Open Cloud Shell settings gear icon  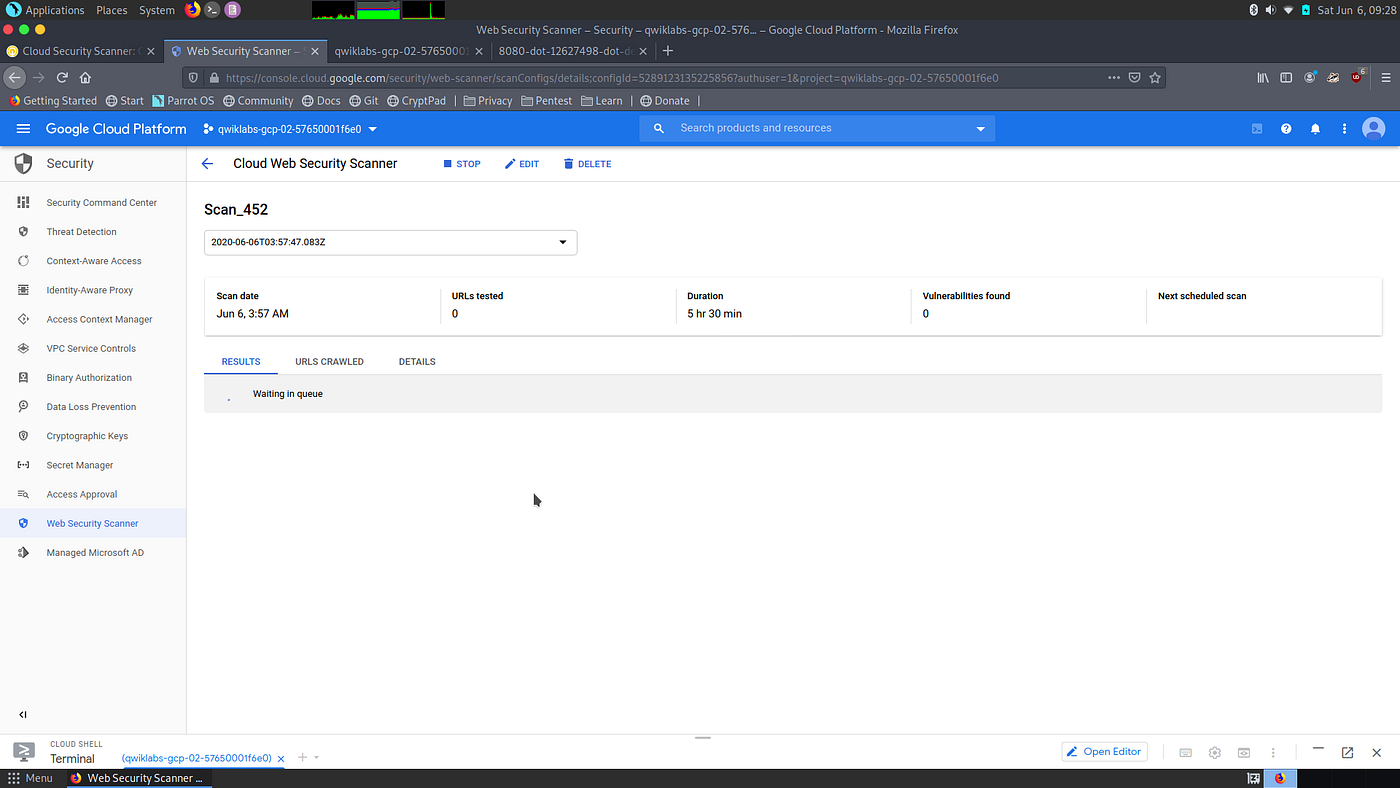coord(1214,751)
